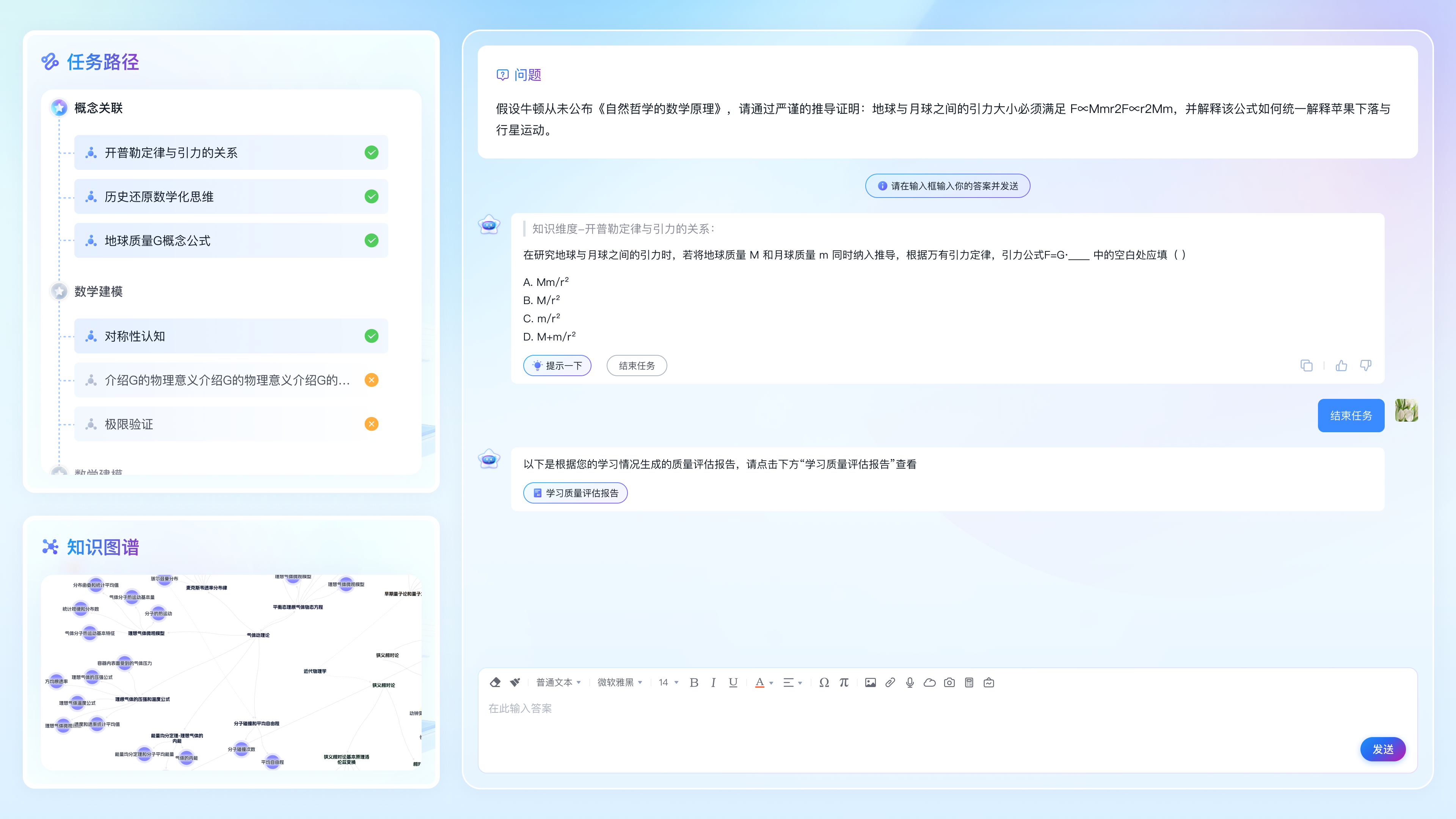Click the format painter brush icon

click(x=515, y=682)
